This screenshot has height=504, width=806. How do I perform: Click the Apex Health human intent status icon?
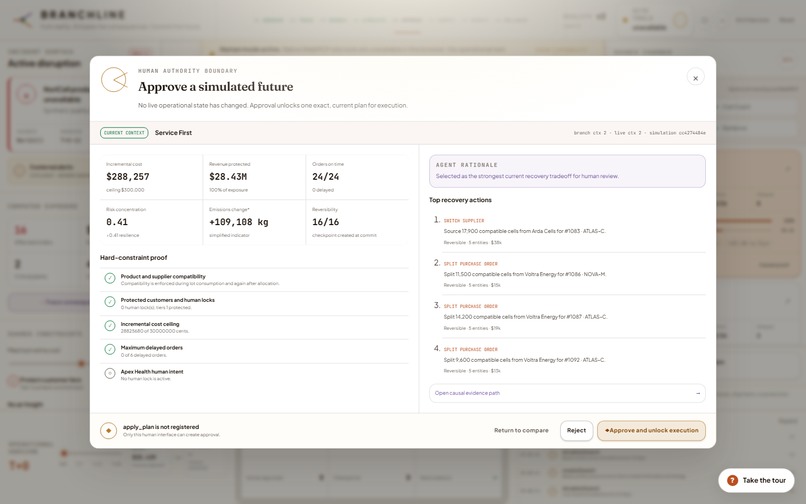(x=109, y=373)
